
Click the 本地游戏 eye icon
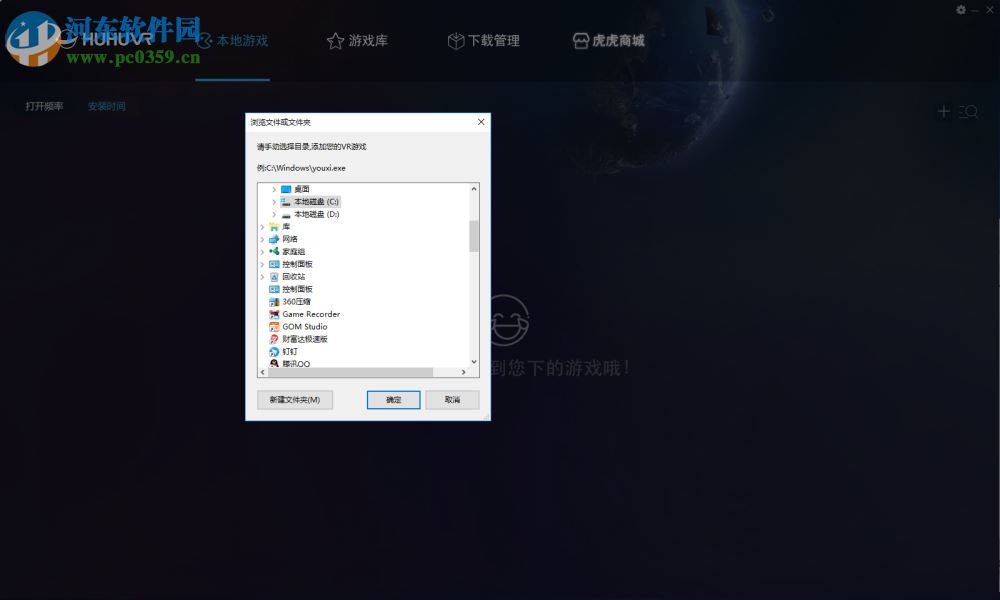tap(203, 41)
